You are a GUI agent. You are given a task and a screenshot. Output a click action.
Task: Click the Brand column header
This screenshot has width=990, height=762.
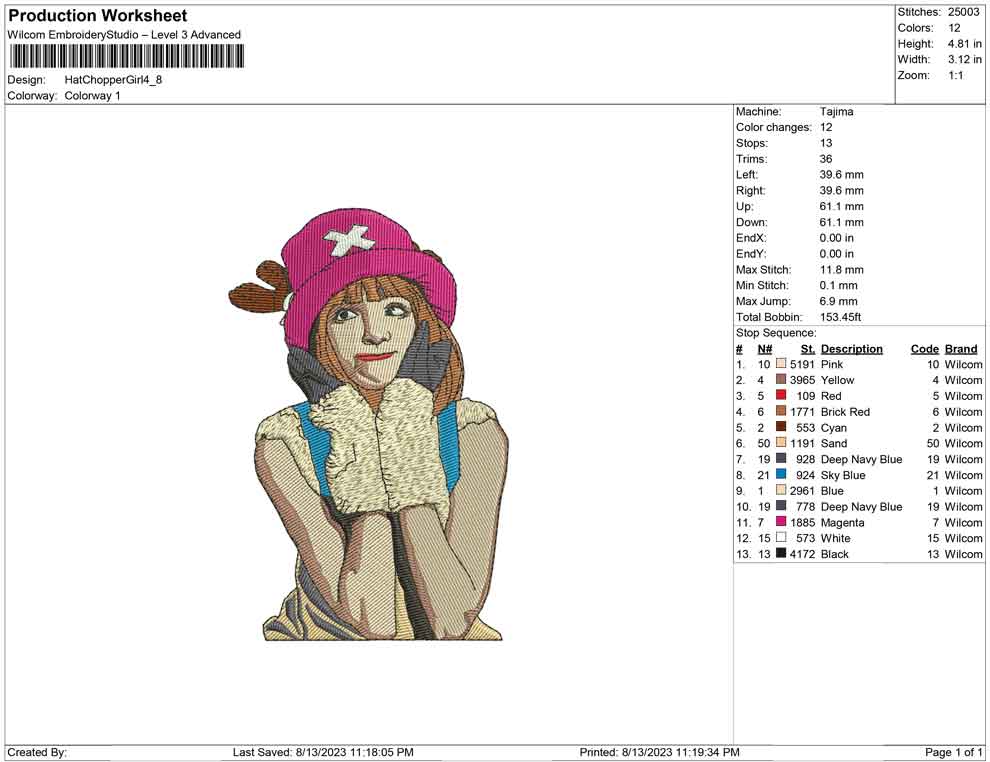(x=960, y=349)
